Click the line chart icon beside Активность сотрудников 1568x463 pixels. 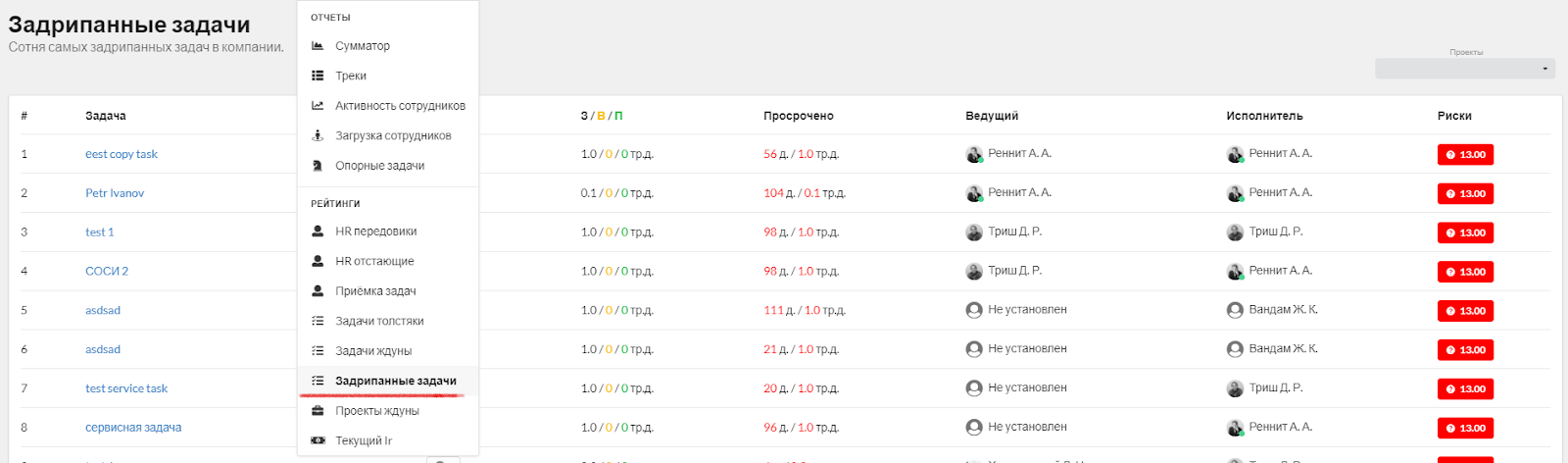click(x=318, y=106)
